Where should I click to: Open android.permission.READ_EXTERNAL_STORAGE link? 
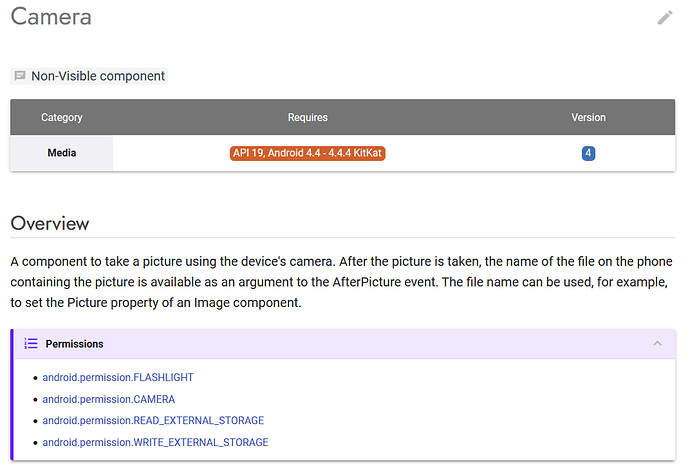tap(153, 420)
